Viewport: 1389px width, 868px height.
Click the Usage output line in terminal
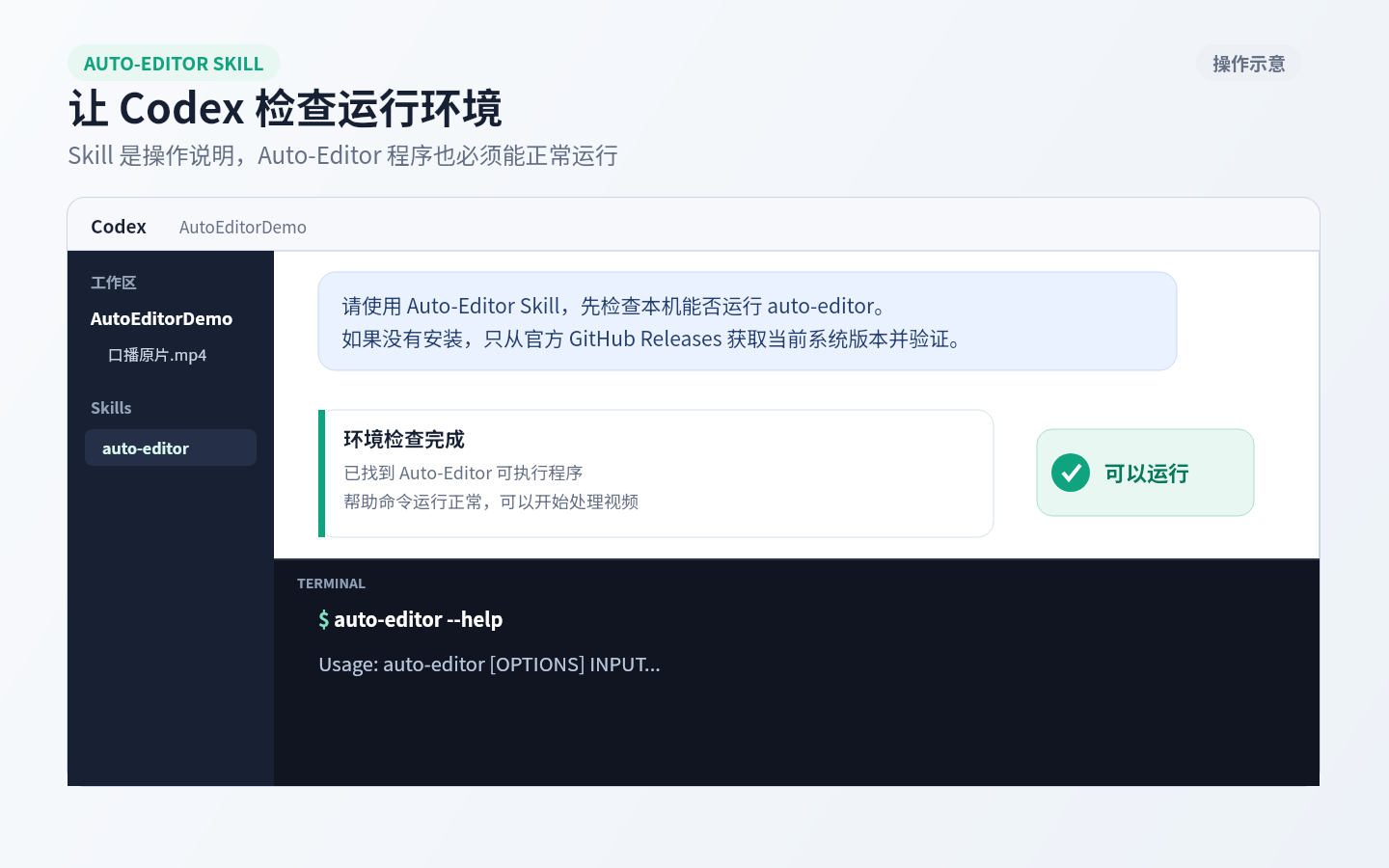point(490,665)
